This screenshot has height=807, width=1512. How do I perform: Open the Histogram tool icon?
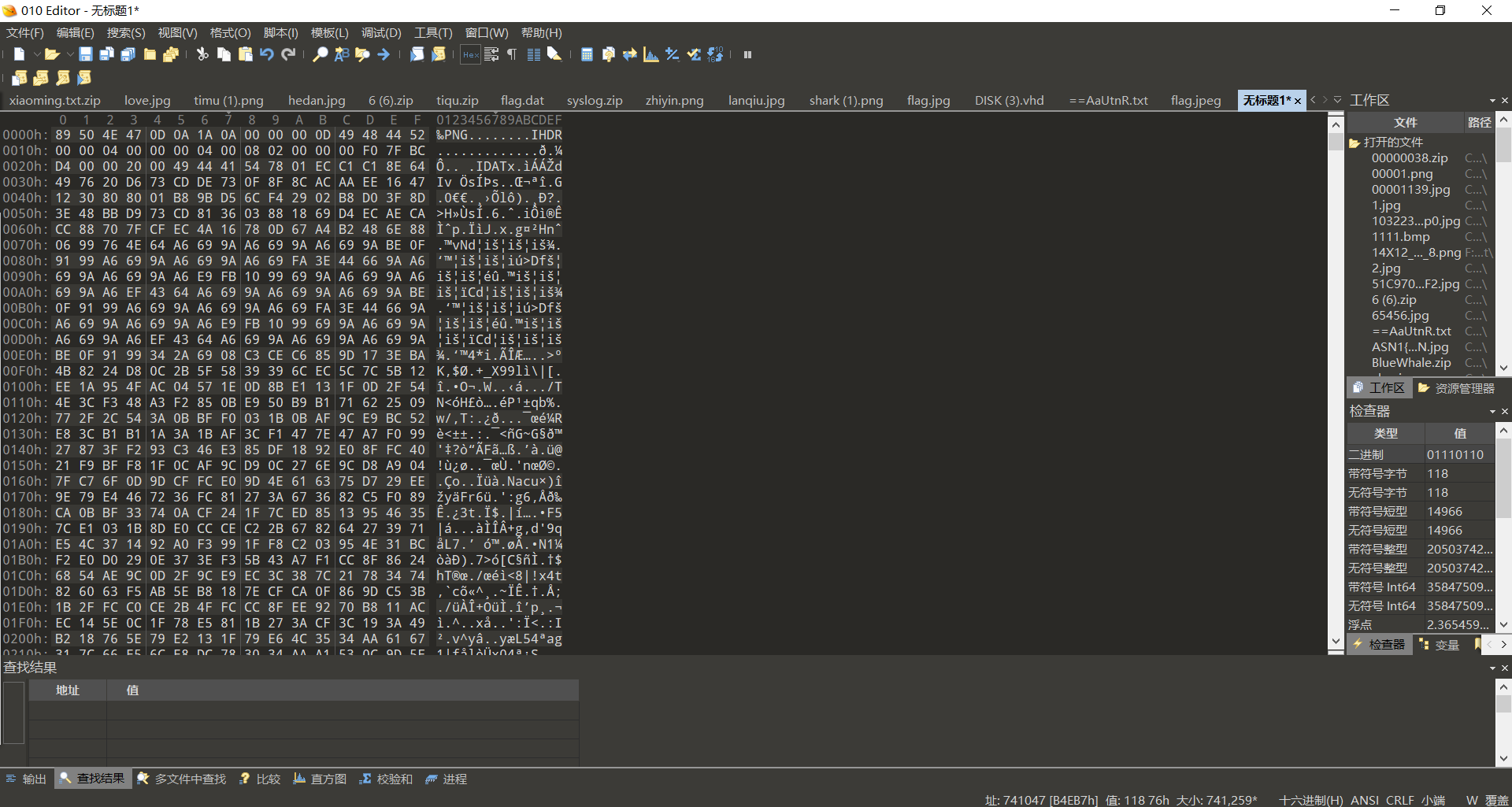(x=650, y=54)
